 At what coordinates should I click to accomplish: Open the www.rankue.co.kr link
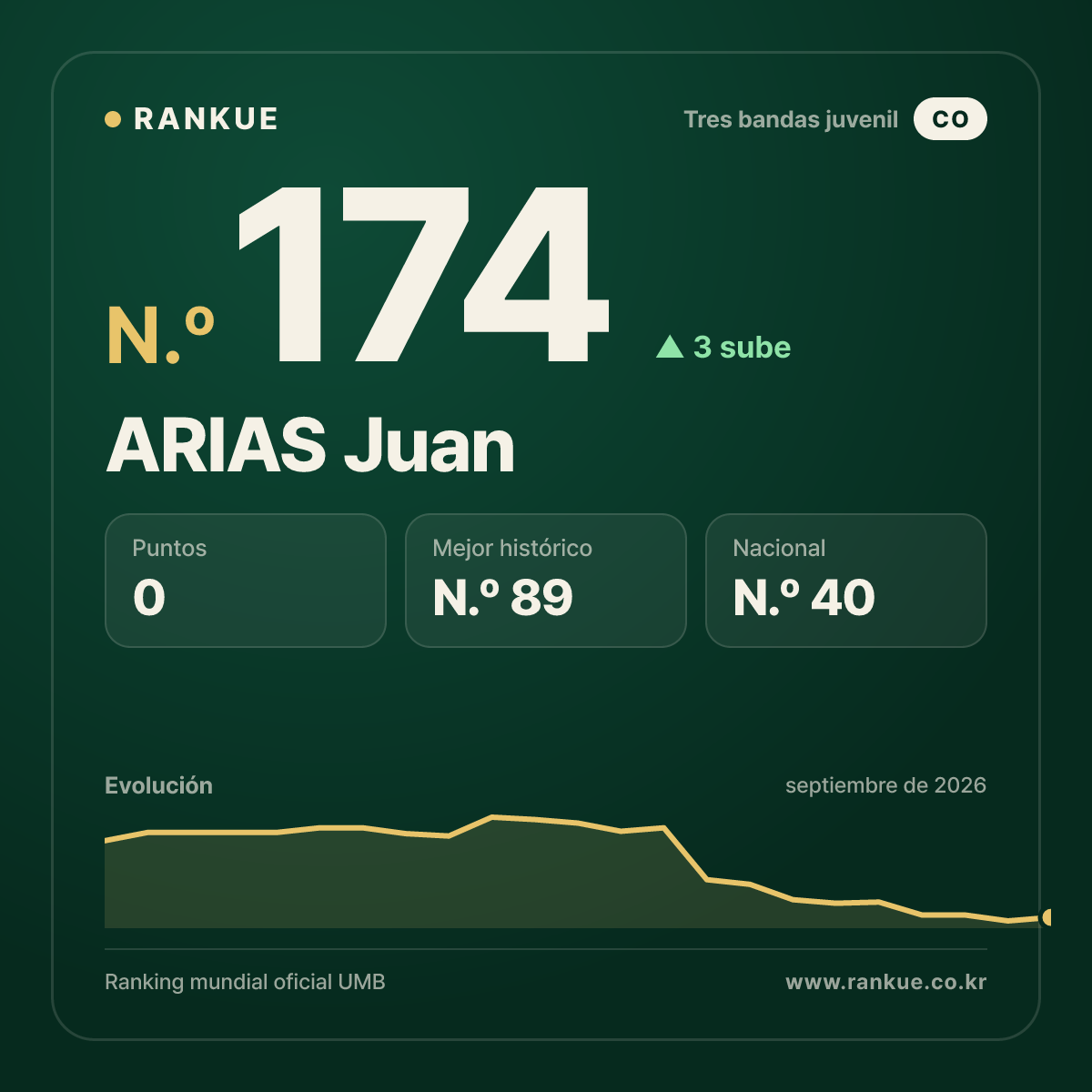point(885,982)
